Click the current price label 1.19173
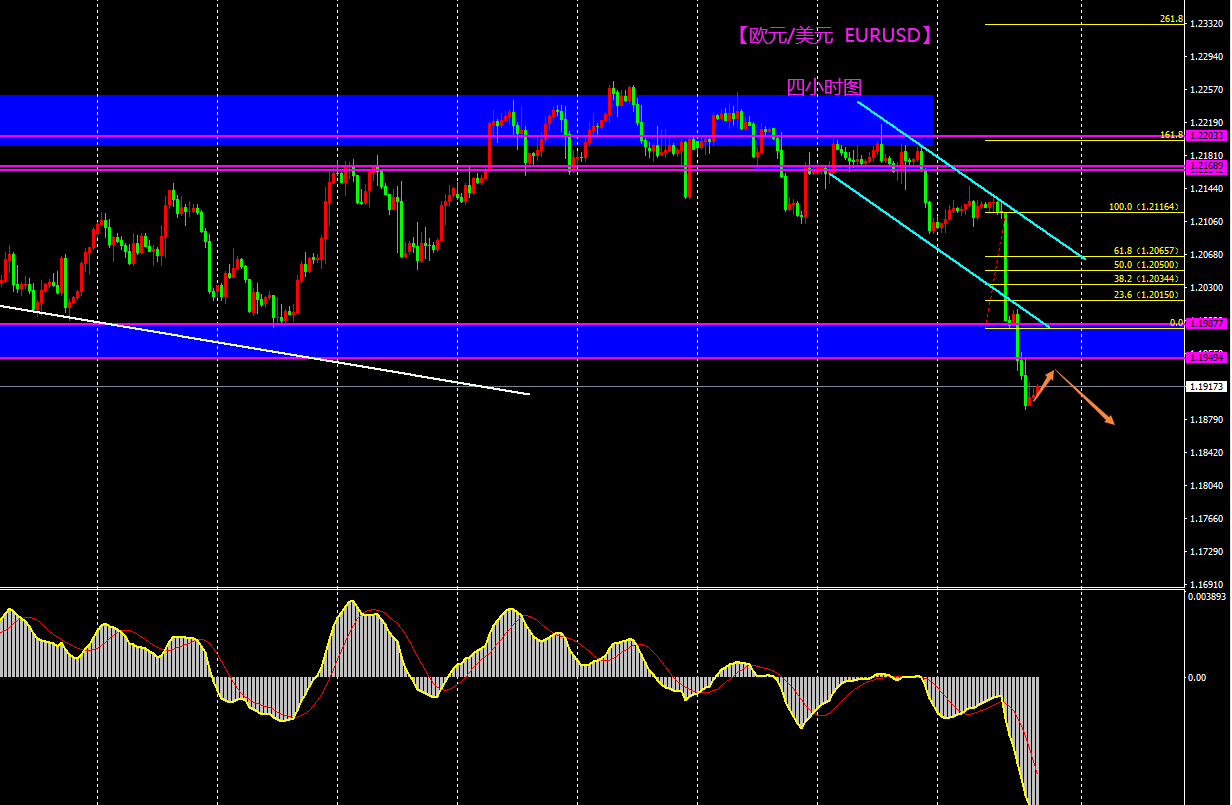Image resolution: width=1232 pixels, height=805 pixels. point(1207,386)
